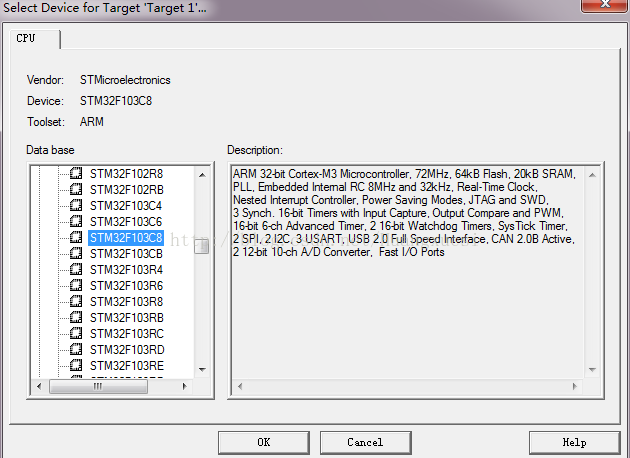
Task: Click the chip icon beside STM32F103R8
Action: point(76,301)
